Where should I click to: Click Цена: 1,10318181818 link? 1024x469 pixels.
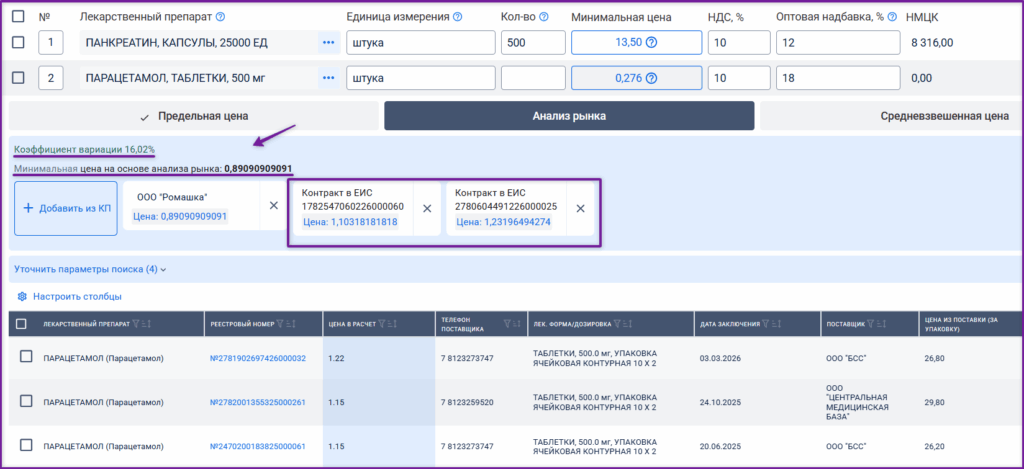pyautogui.click(x=349, y=222)
